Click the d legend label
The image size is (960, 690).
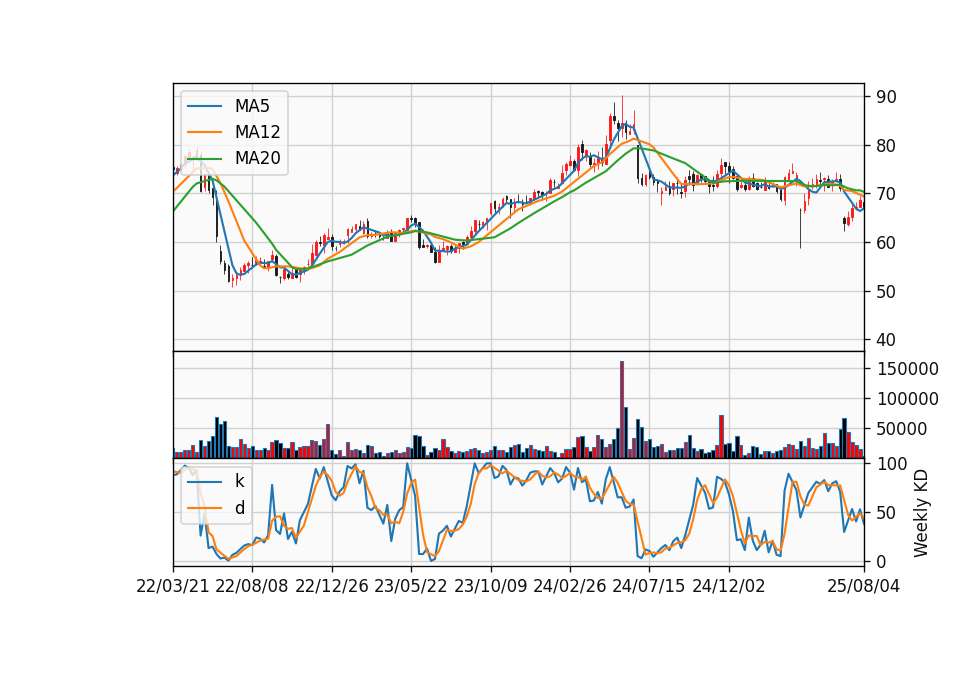click(x=240, y=508)
